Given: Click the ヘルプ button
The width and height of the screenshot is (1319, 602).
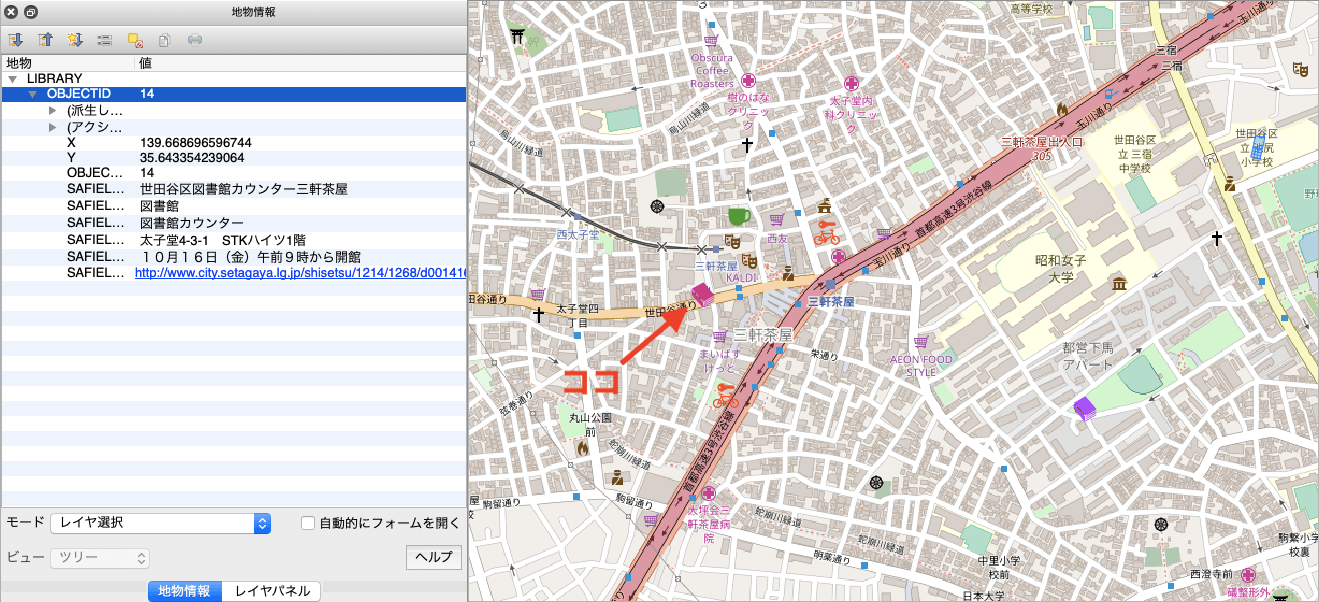Looking at the screenshot, I should pyautogui.click(x=433, y=557).
